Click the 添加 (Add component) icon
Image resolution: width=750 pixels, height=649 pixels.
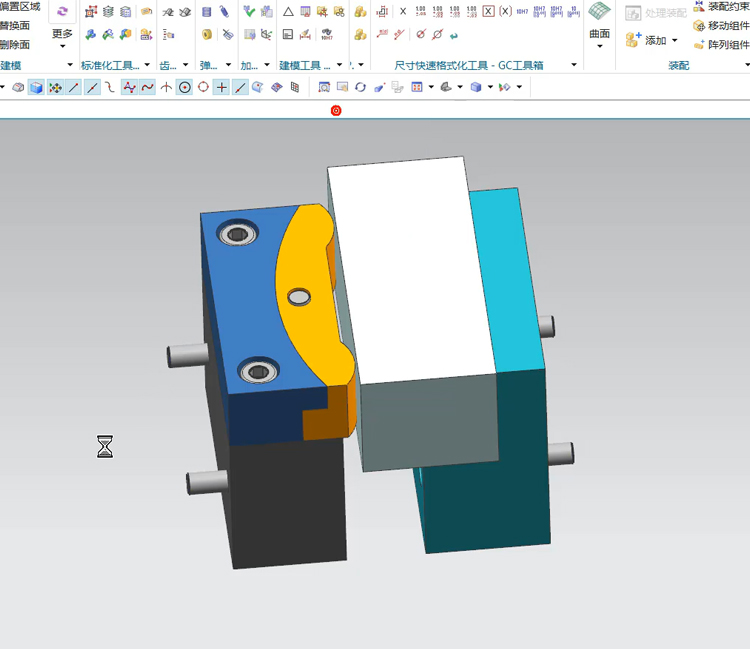(634, 40)
